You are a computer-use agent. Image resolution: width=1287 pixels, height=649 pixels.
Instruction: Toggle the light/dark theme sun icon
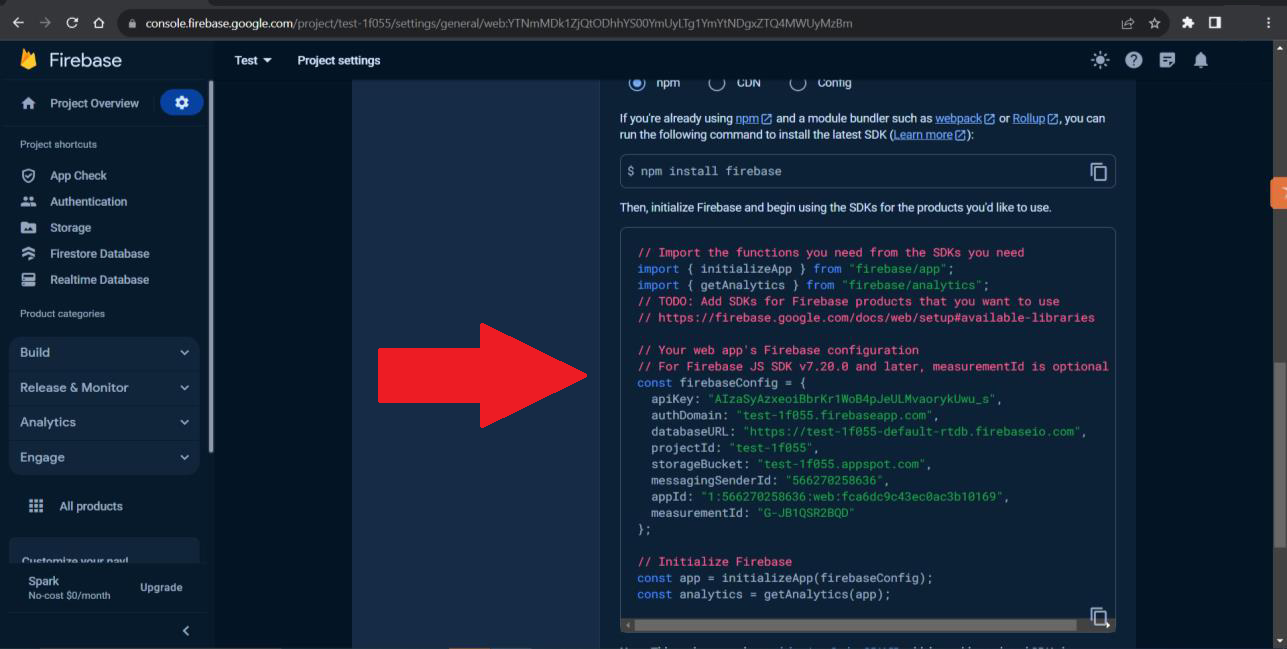tap(1100, 60)
